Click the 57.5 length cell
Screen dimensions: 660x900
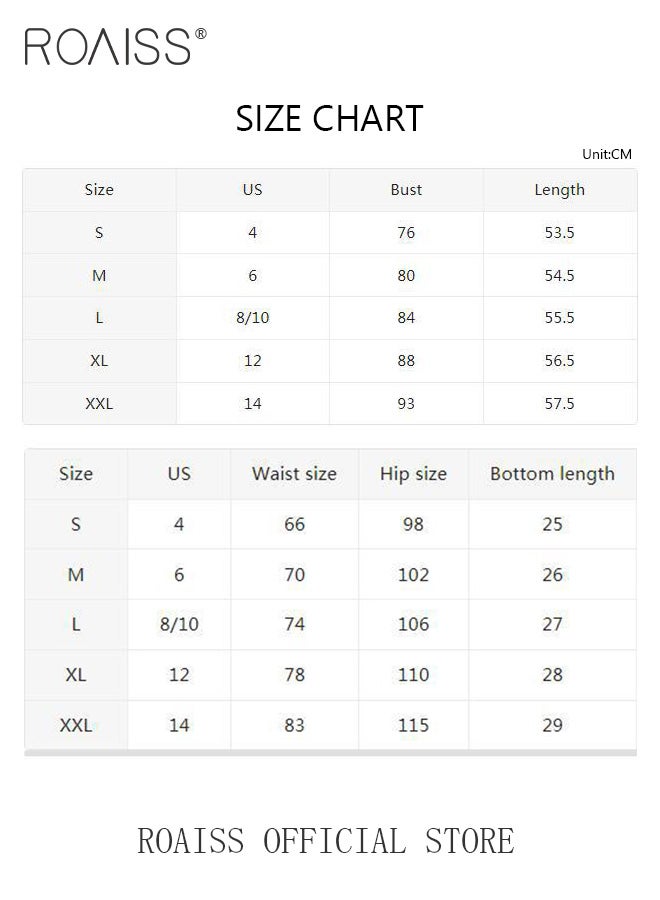coord(559,404)
